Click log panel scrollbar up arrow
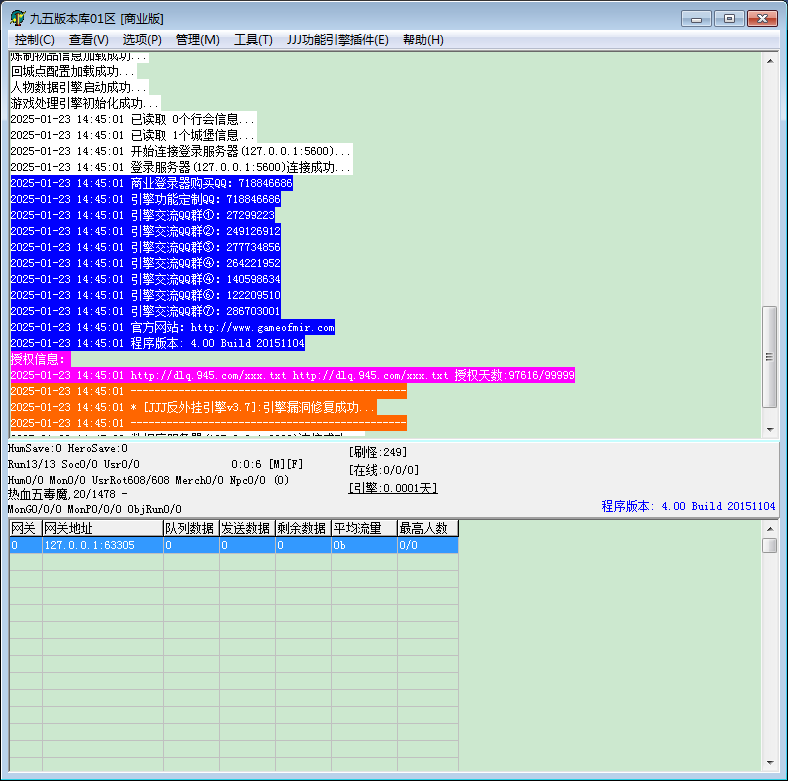The width and height of the screenshot is (788, 781). pos(770,61)
